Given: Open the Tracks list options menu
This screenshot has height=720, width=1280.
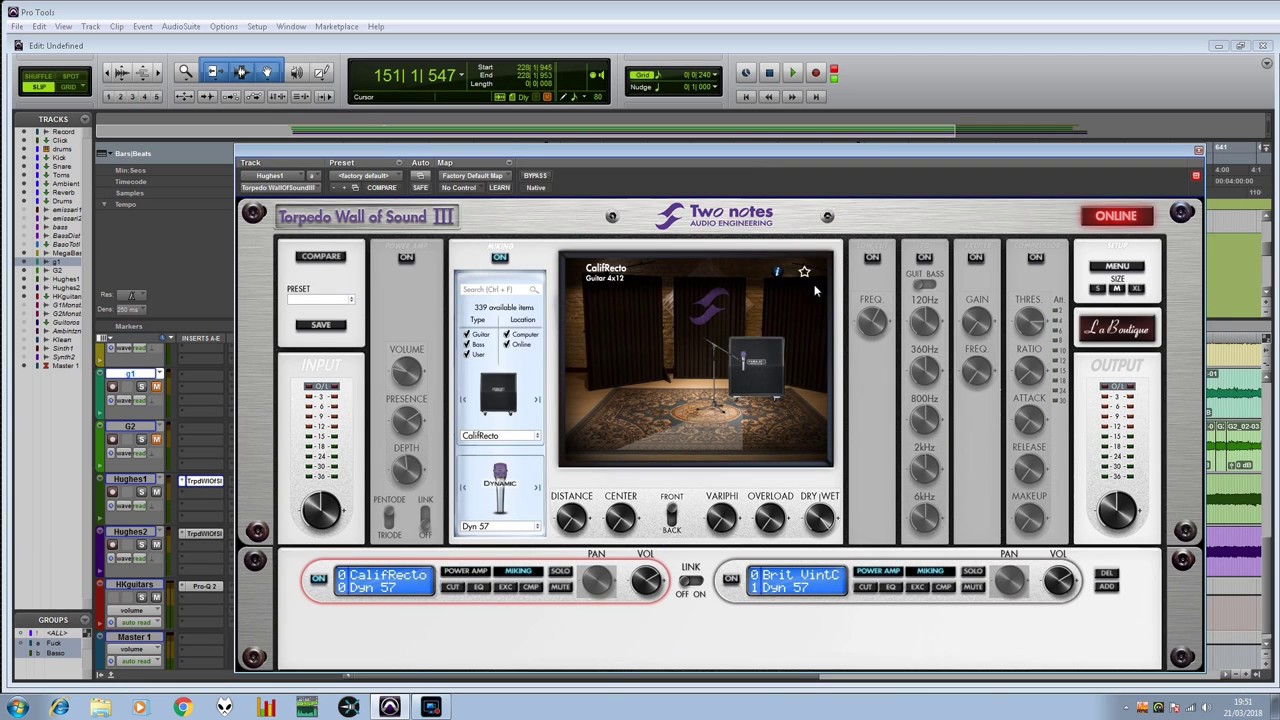Looking at the screenshot, I should [x=85, y=119].
